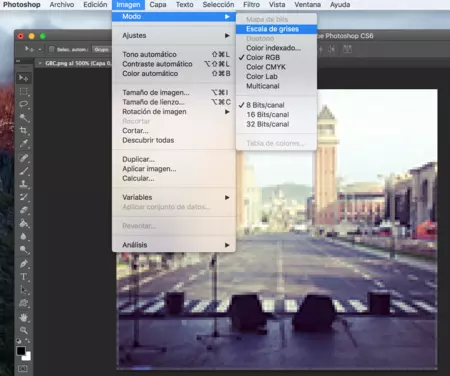Select Color indexado mode

(276, 48)
